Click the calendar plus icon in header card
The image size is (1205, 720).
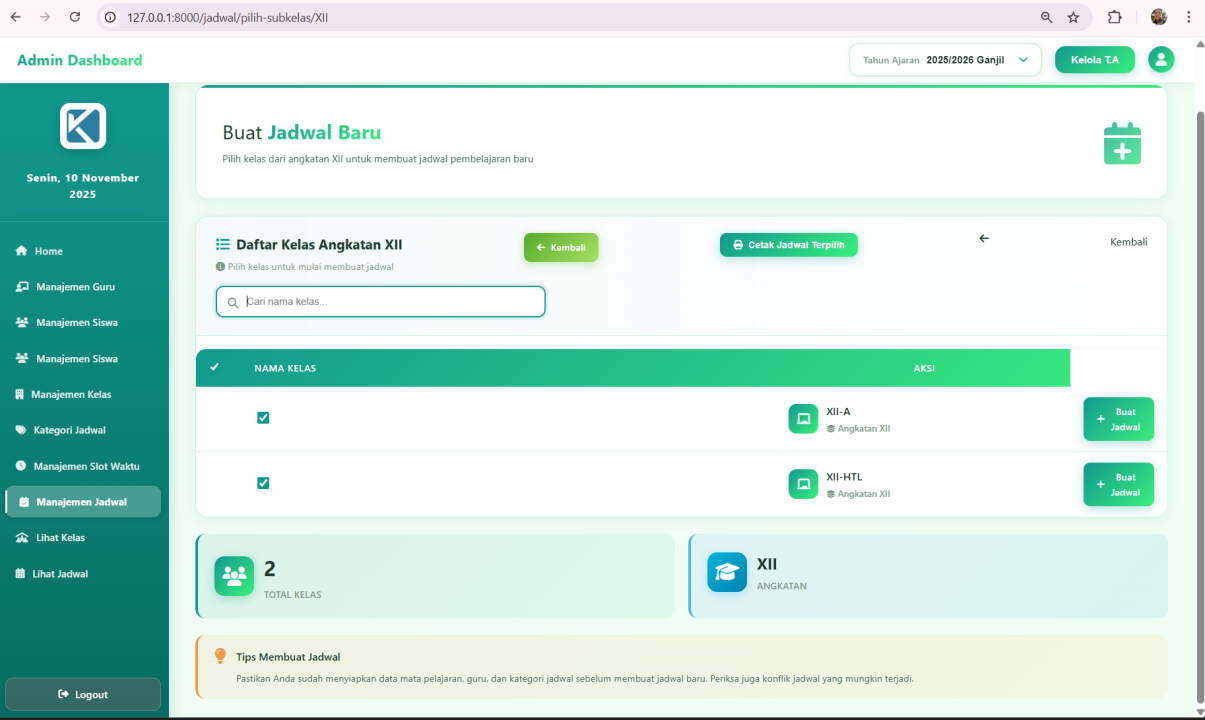tap(1122, 143)
